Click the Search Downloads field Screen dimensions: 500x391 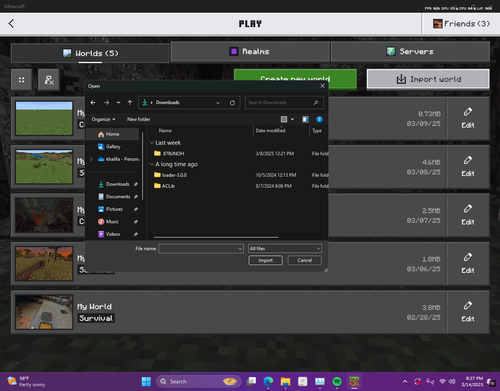(x=284, y=103)
